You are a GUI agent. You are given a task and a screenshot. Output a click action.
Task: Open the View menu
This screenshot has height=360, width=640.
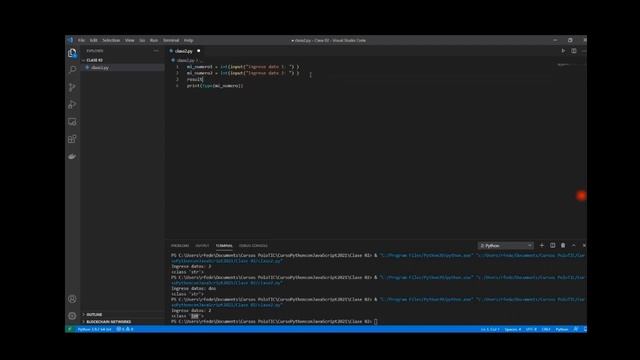[x=129, y=40]
